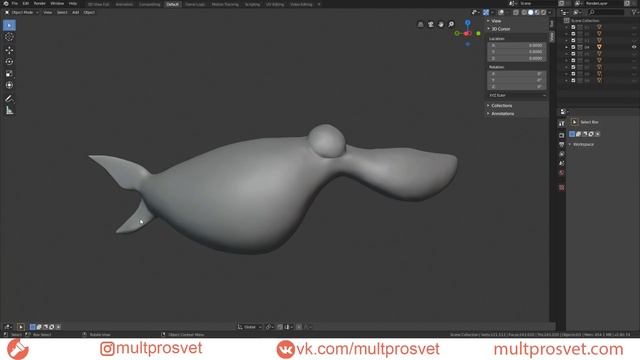Click the pan hand viewport navigation icon
The height and width of the screenshot is (360, 640).
click(441, 24)
